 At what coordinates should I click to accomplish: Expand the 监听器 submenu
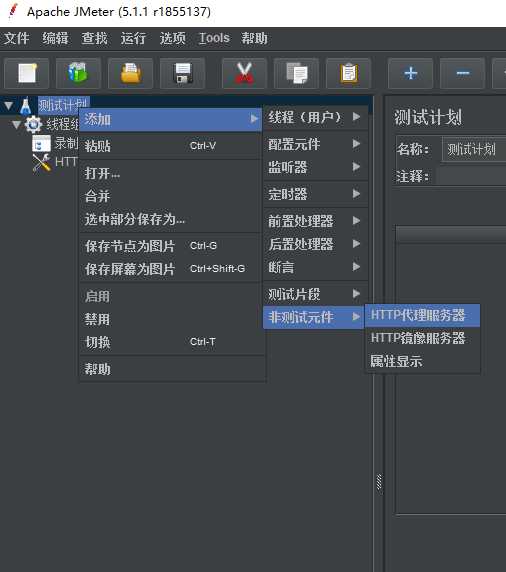click(315, 167)
